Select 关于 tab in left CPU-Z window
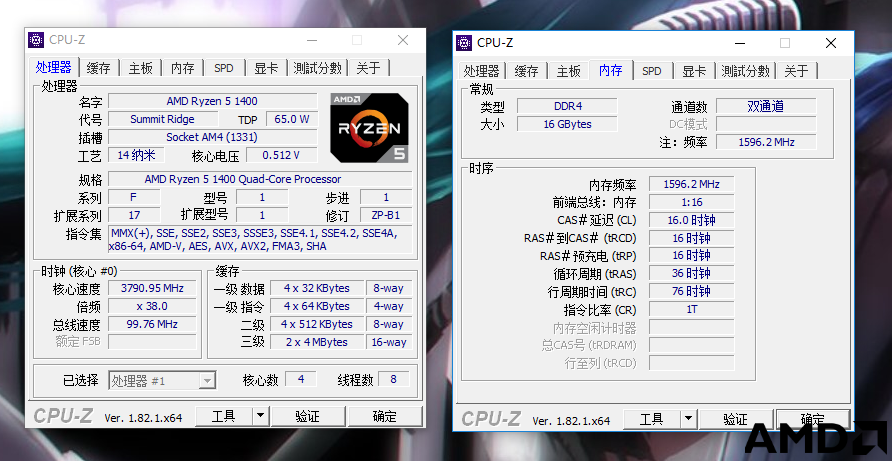 (x=368, y=68)
